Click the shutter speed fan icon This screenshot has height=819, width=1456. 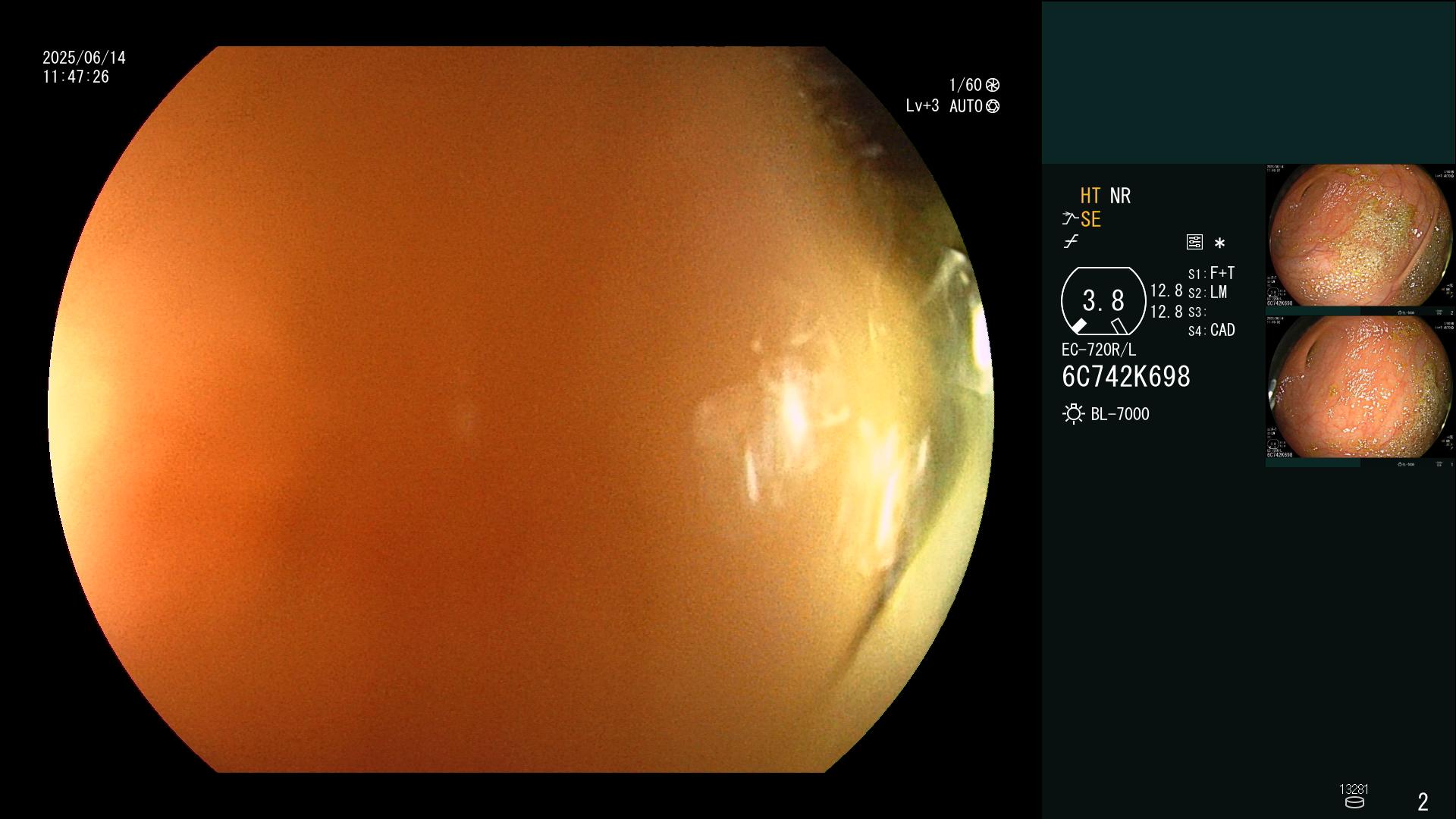point(992,85)
